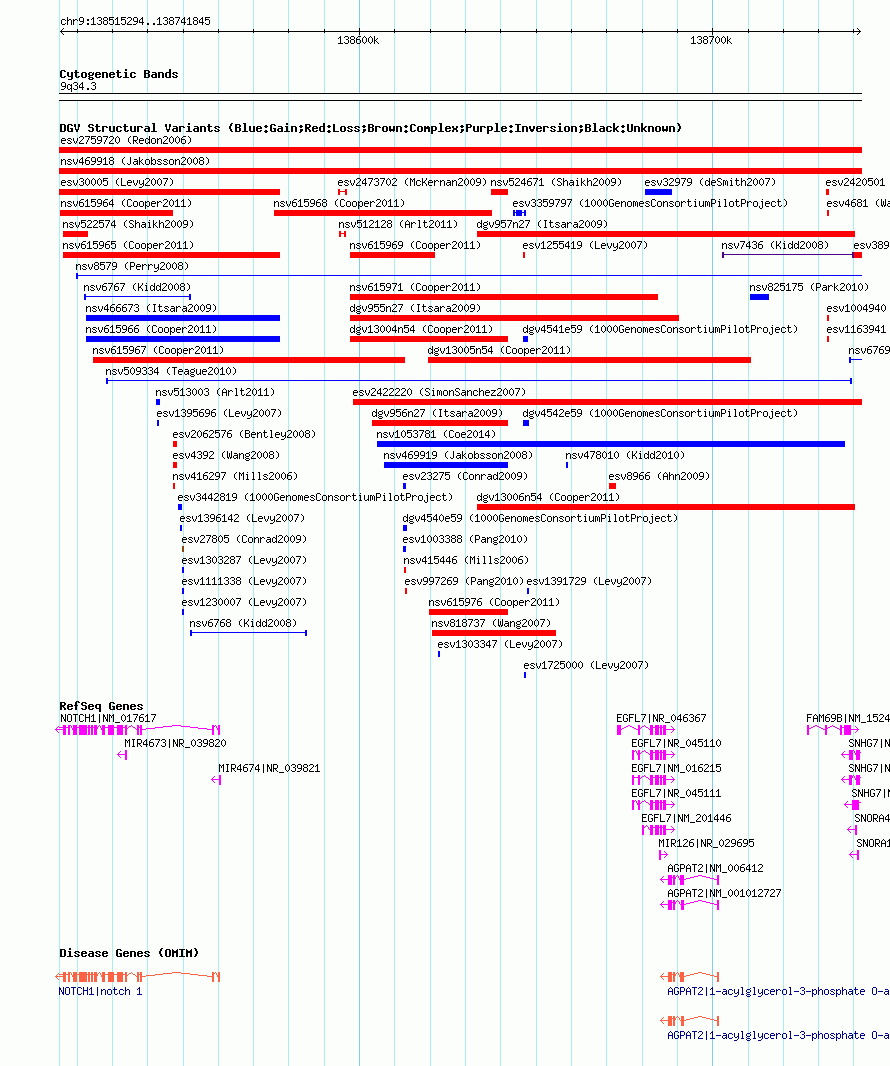Open the nsv478010 (Kidd2010) variant label

click(625, 456)
